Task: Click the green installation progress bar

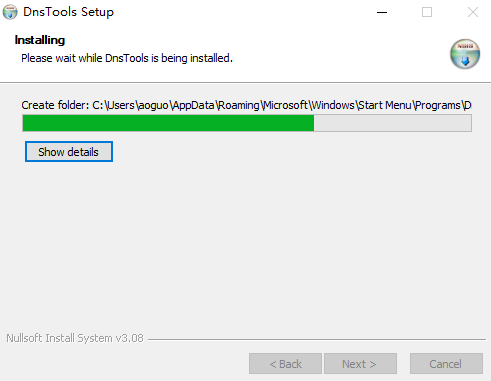Action: coord(168,123)
